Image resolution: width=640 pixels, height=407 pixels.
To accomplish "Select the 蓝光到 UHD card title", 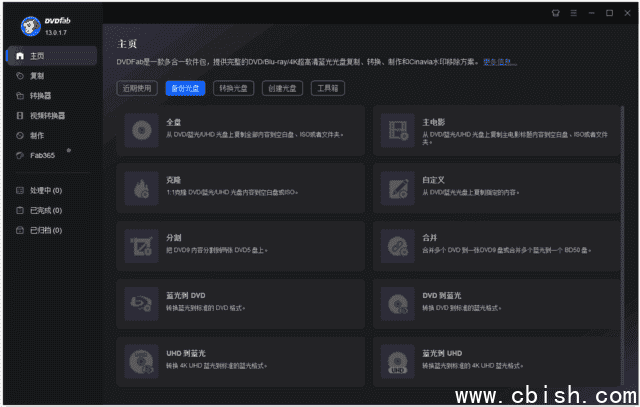I will (x=442, y=354).
